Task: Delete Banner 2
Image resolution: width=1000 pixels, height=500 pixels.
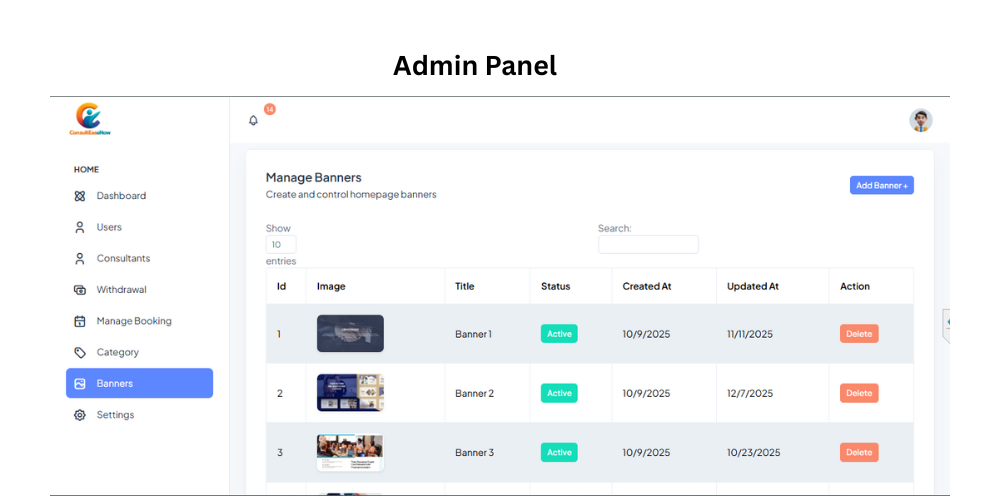Action: pos(859,393)
